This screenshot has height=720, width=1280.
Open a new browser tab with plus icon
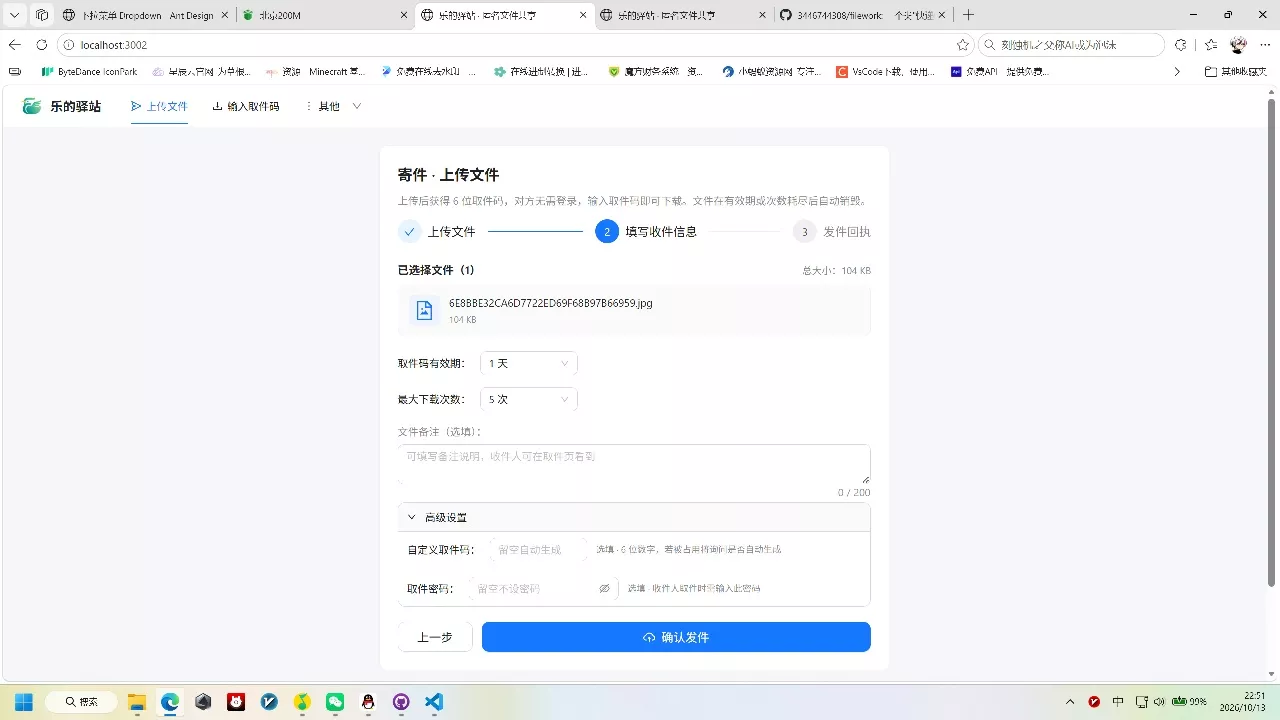click(968, 15)
